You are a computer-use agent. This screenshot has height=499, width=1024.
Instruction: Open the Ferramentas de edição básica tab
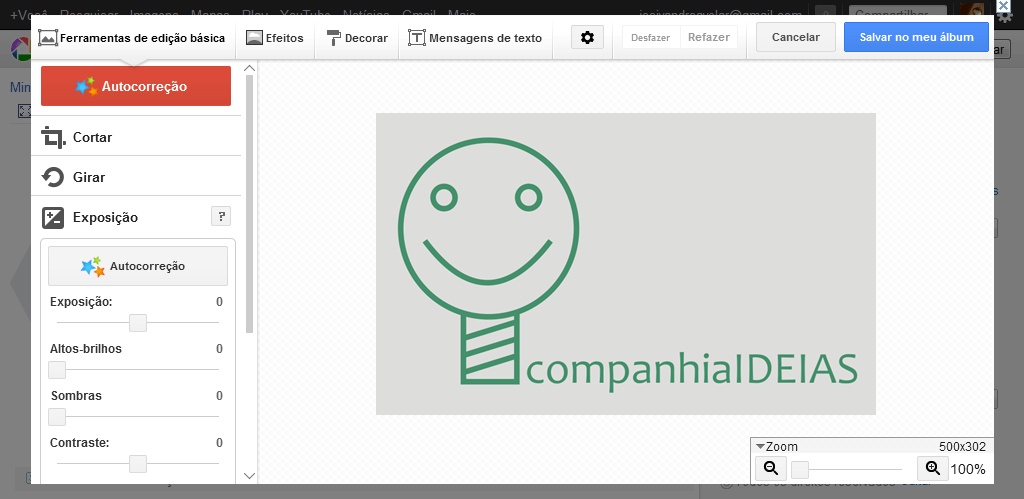(132, 38)
